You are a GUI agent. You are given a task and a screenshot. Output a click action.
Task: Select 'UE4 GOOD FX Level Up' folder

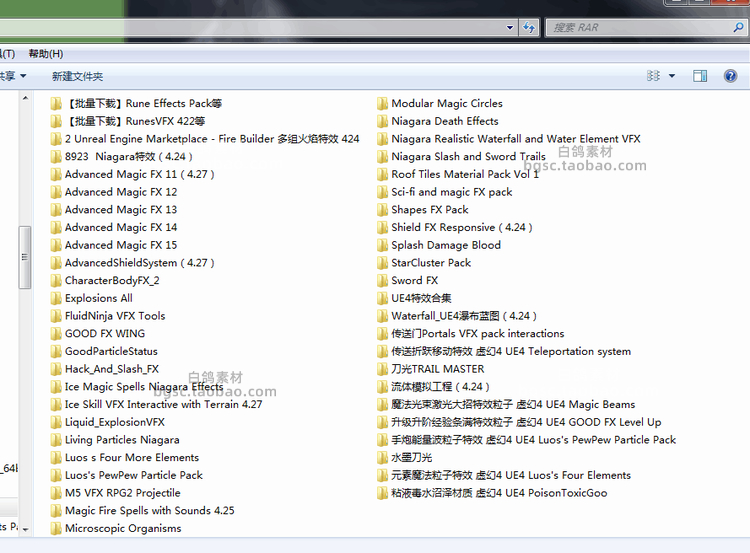point(603,422)
